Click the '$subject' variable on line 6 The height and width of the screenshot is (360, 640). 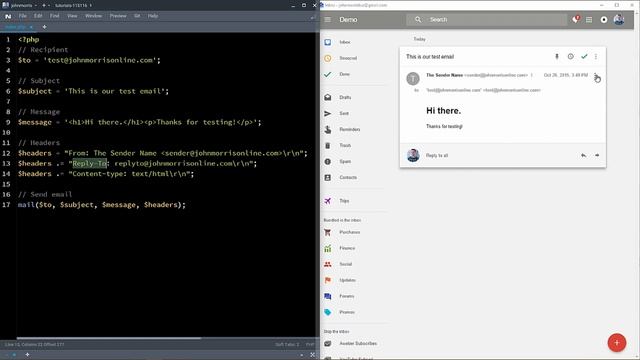click(35, 91)
